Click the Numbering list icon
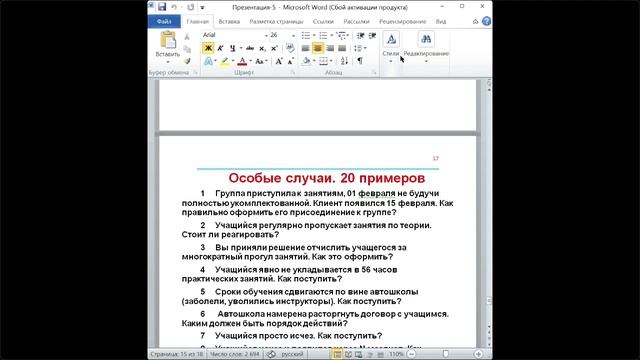 pyautogui.click(x=323, y=36)
